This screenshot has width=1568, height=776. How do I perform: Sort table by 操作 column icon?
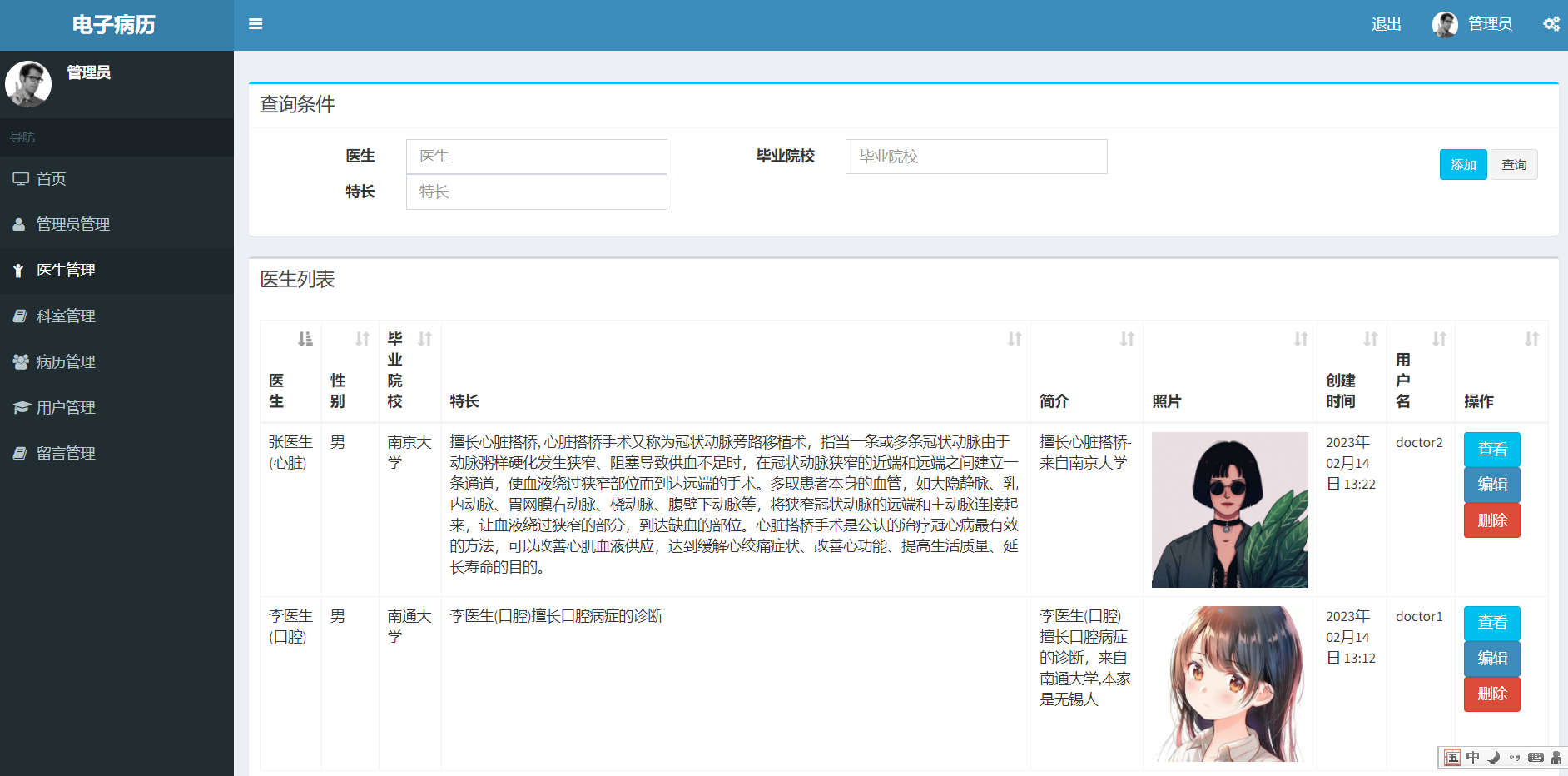[1531, 339]
